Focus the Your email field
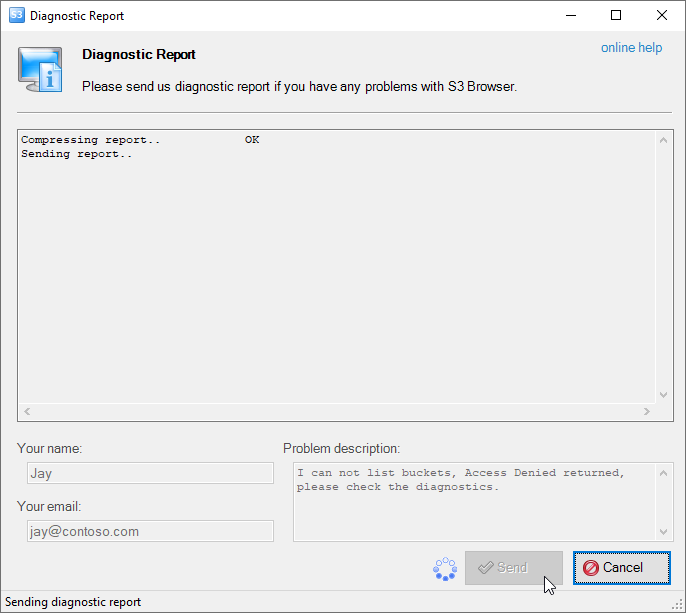This screenshot has width=686, height=613. (150, 531)
